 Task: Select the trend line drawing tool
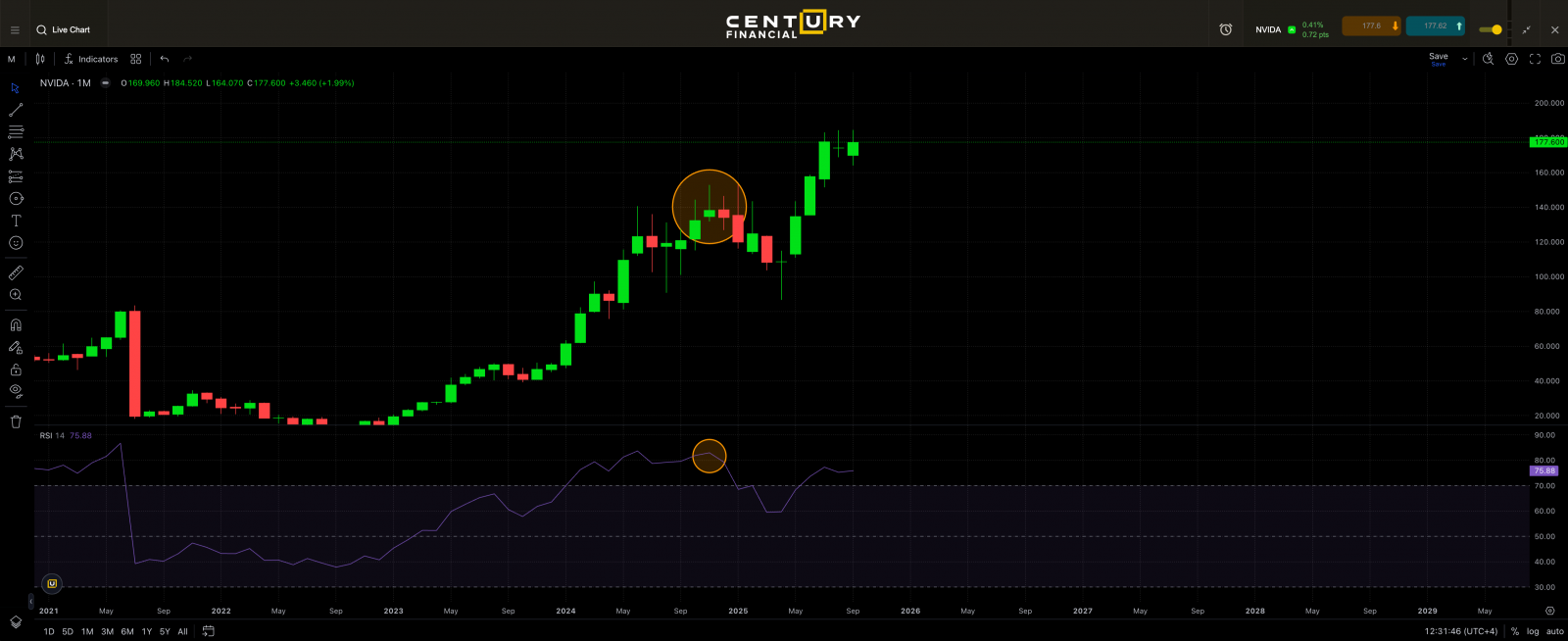16,110
